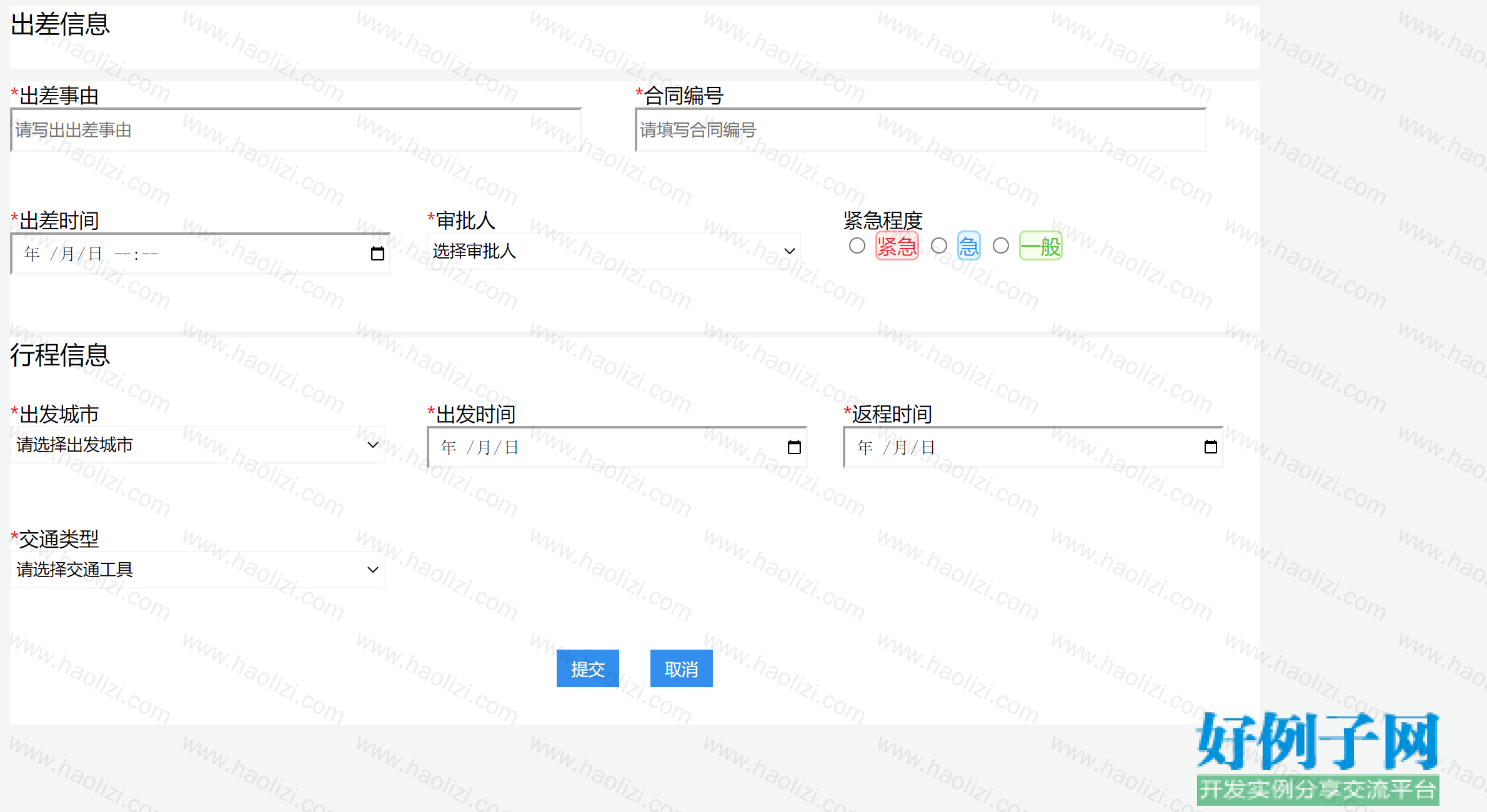Focus the 请填写合同编号 input field
The image size is (1487, 812).
coord(921,130)
